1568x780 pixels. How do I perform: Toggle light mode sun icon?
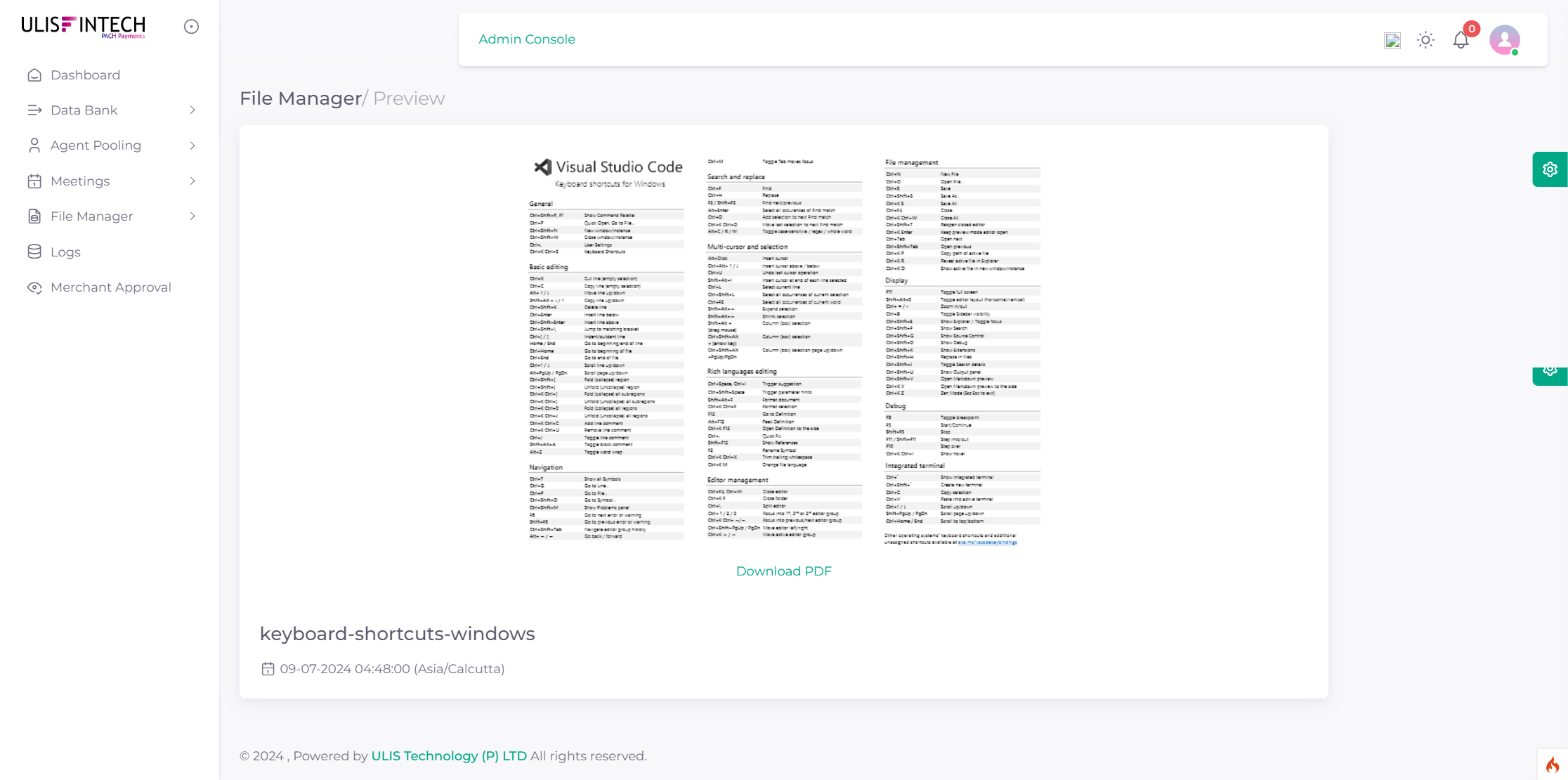point(1425,40)
